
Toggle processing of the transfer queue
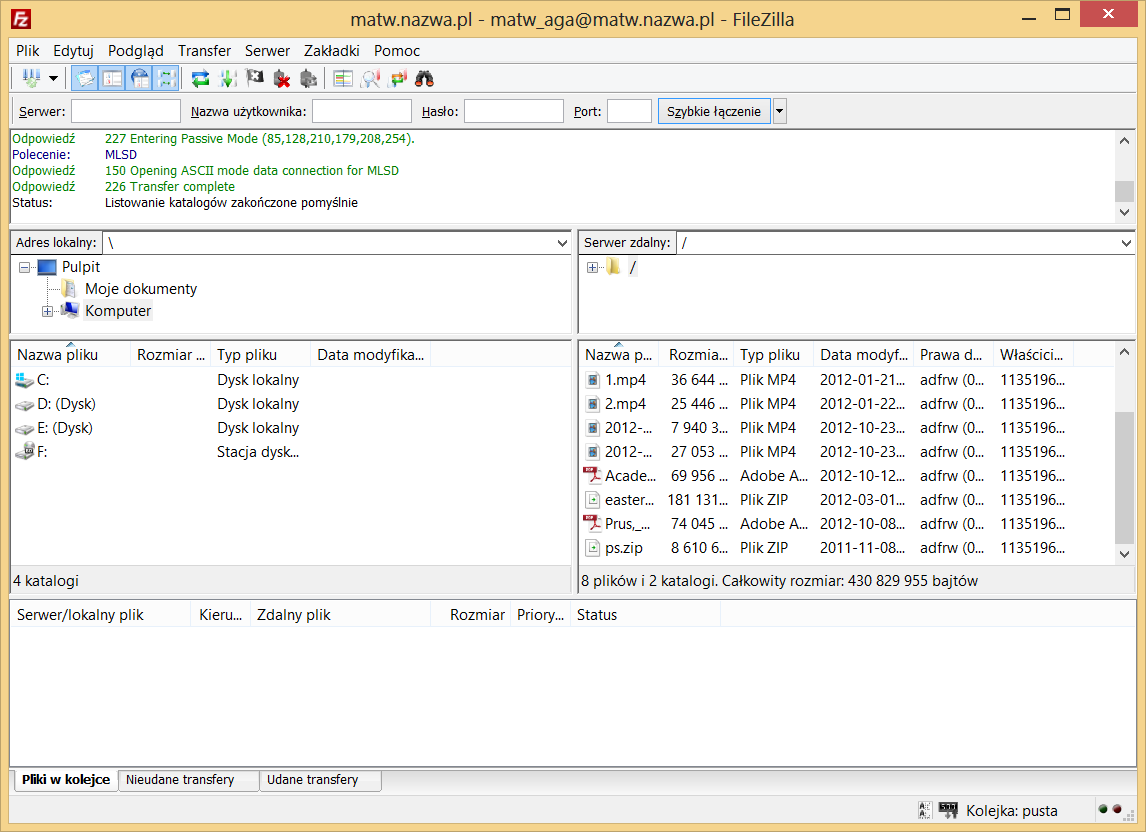227,78
